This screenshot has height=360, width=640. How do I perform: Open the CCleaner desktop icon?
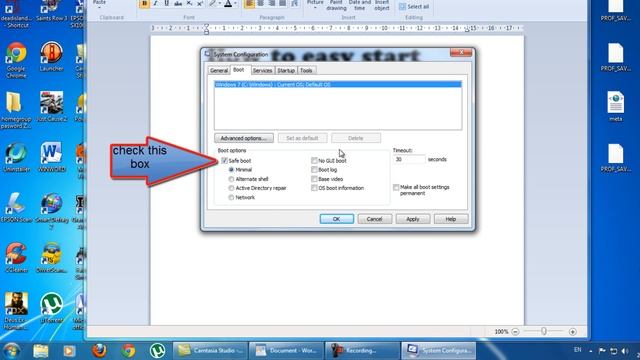tap(16, 257)
